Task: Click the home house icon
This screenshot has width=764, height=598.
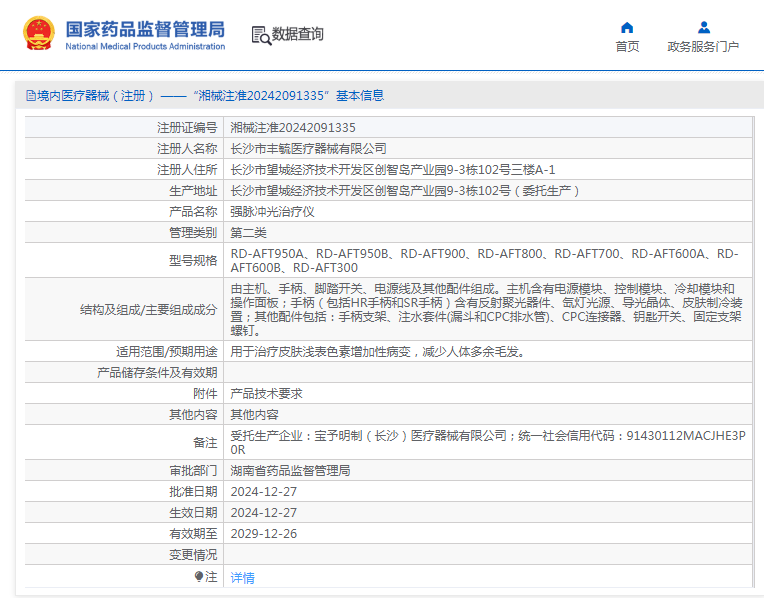Action: click(x=627, y=27)
